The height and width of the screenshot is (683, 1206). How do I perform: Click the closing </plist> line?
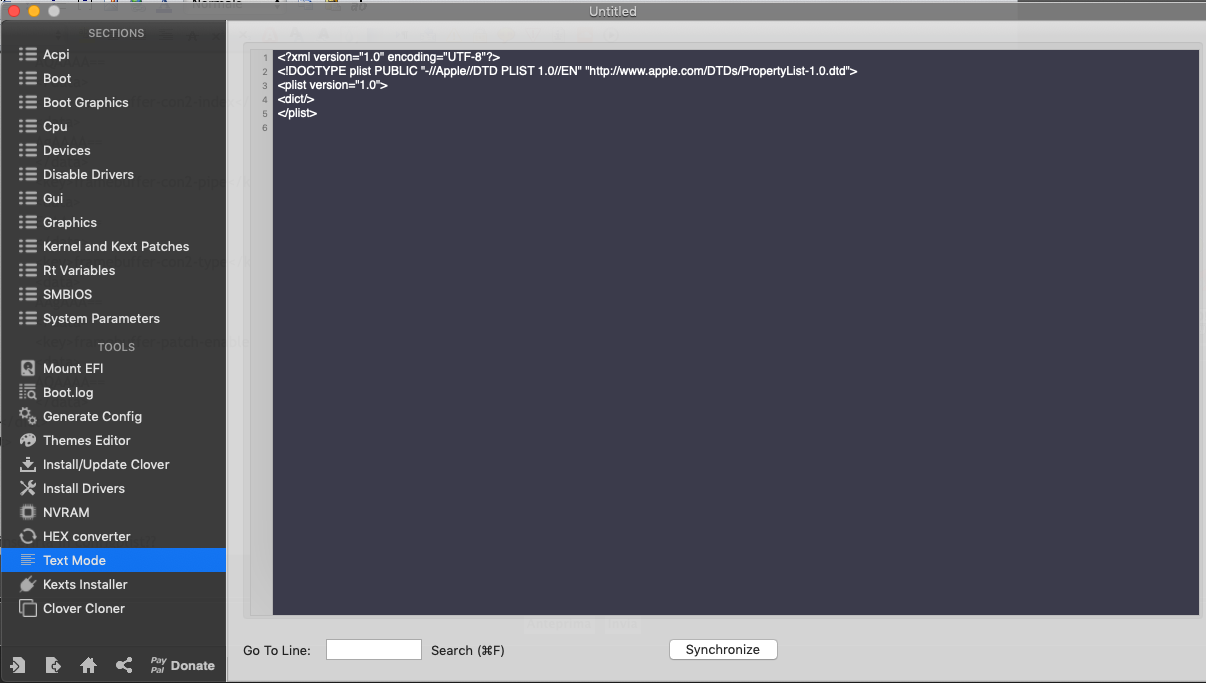tap(297, 113)
